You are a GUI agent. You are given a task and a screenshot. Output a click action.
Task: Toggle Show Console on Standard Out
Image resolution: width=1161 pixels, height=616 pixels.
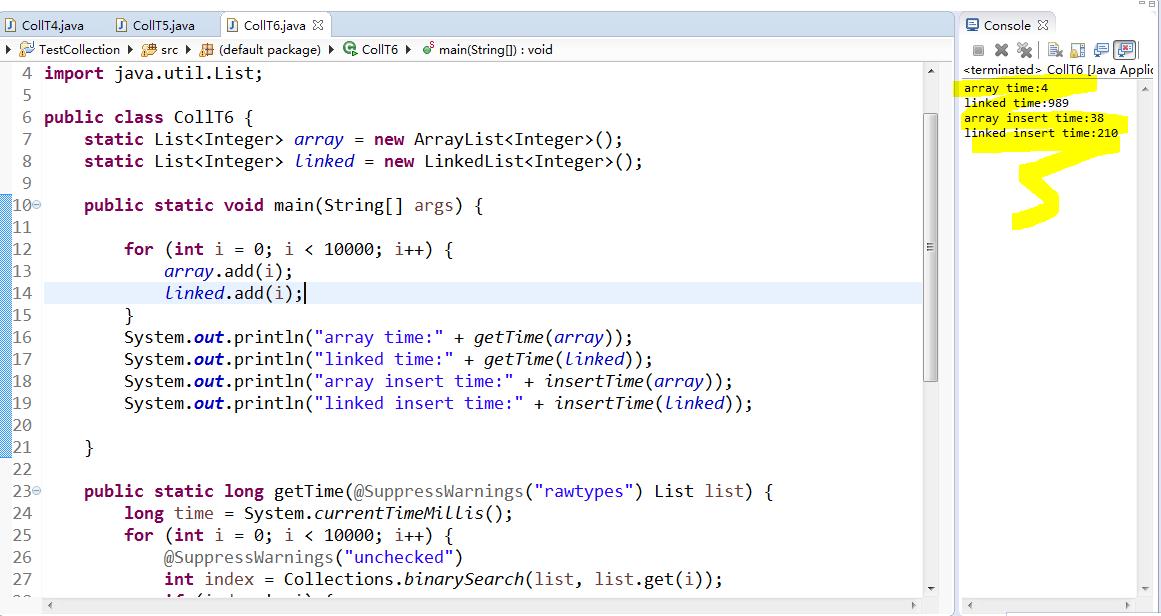pyautogui.click(x=1101, y=50)
